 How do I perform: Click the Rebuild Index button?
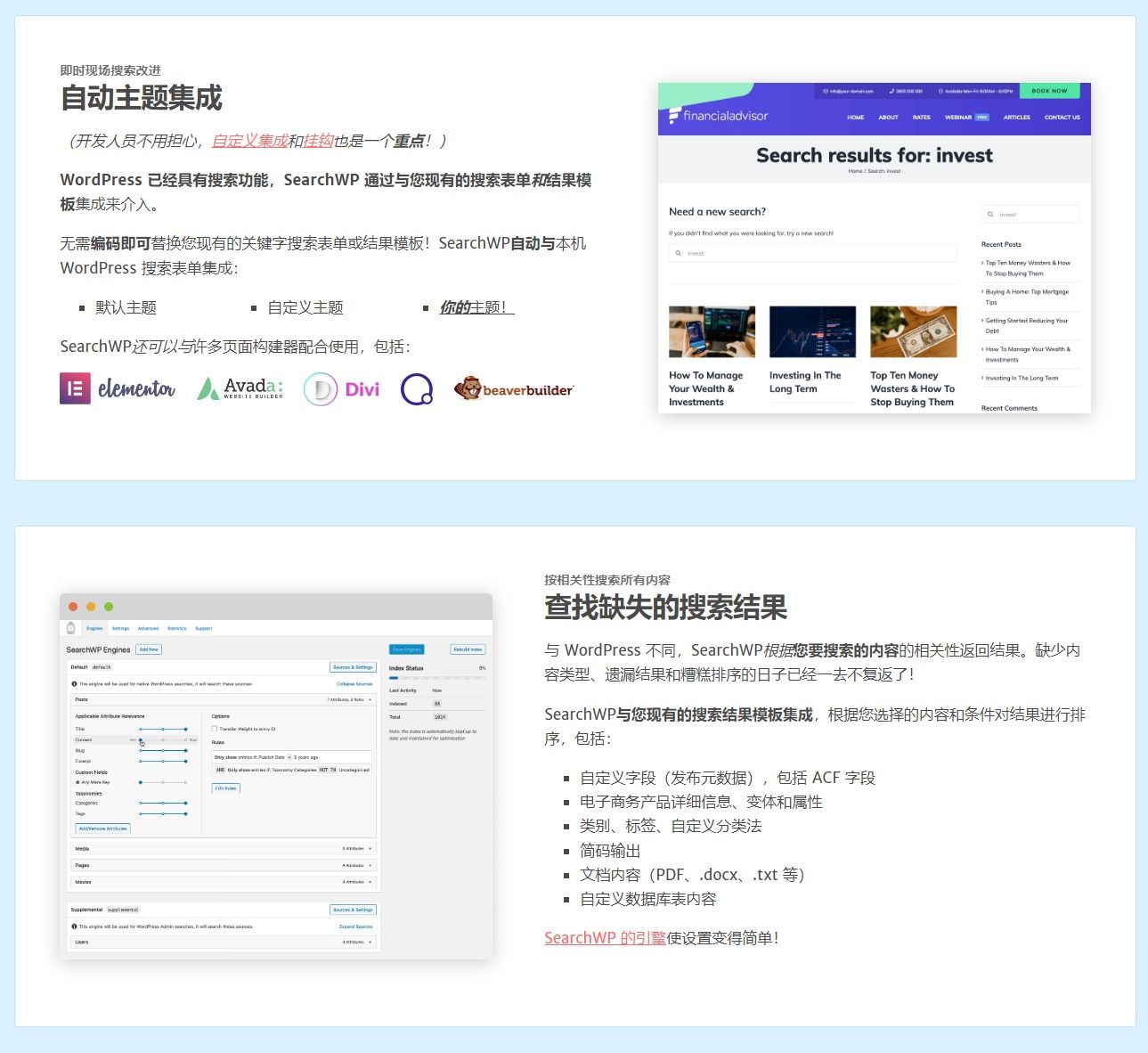click(x=468, y=649)
